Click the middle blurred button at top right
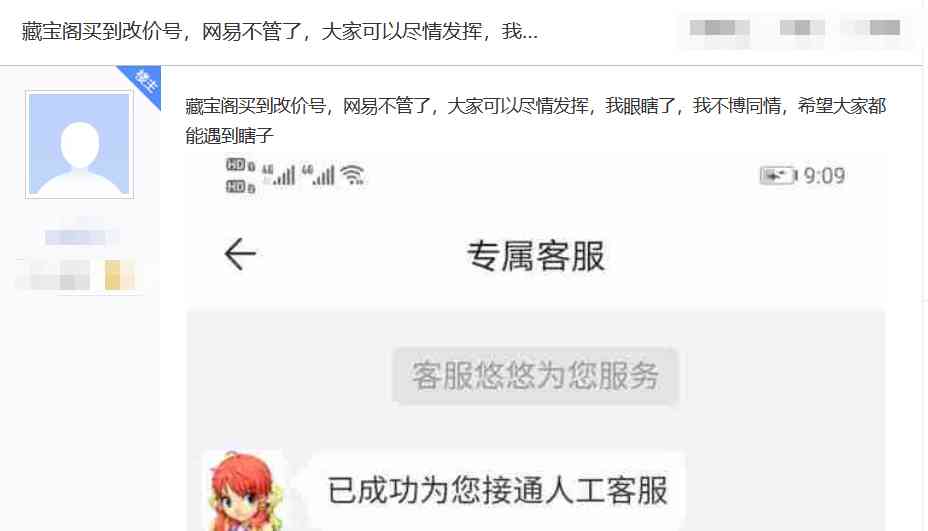928x531 pixels. [x=802, y=29]
